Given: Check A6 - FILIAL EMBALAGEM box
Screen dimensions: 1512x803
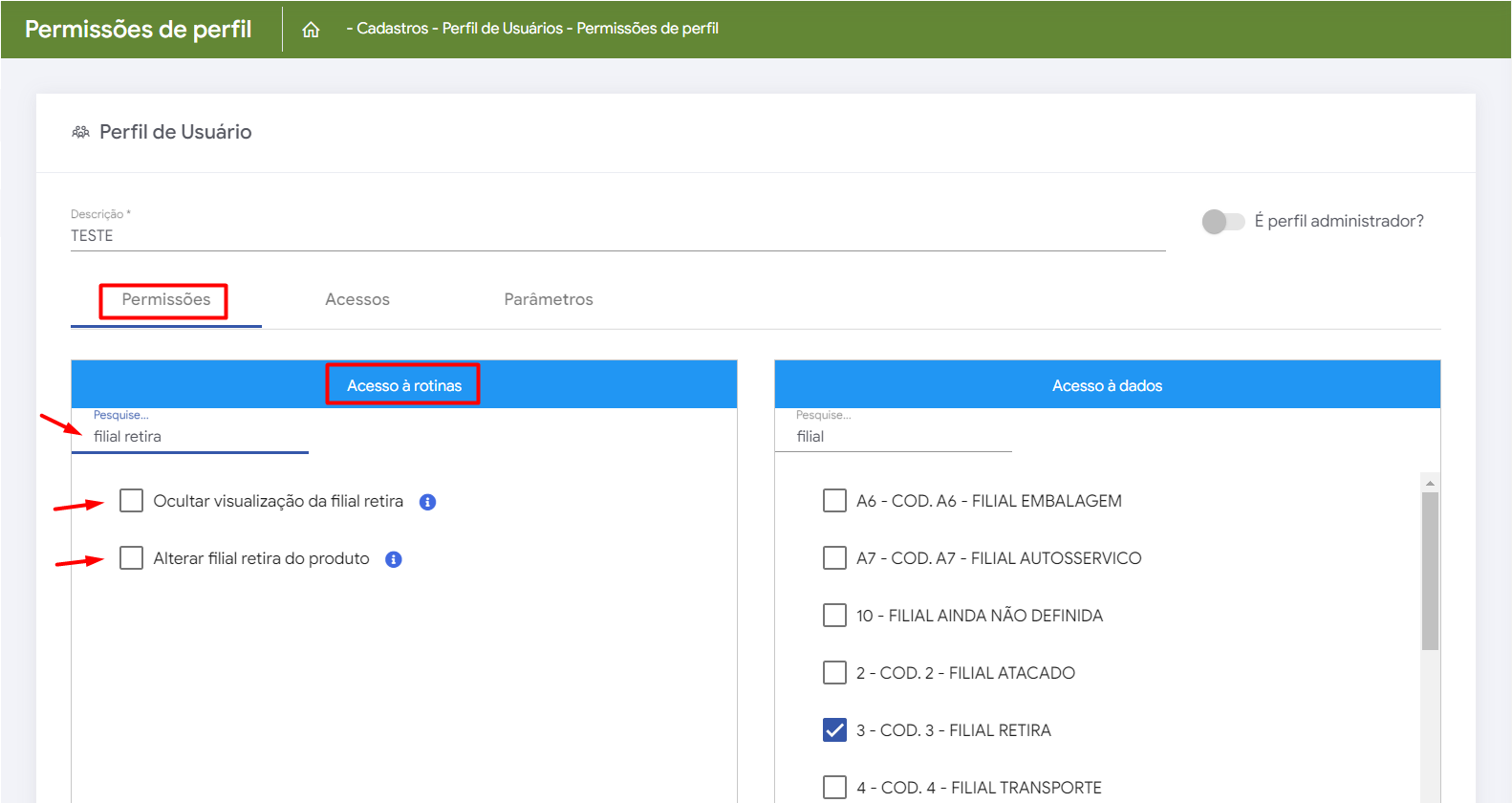Looking at the screenshot, I should [834, 501].
